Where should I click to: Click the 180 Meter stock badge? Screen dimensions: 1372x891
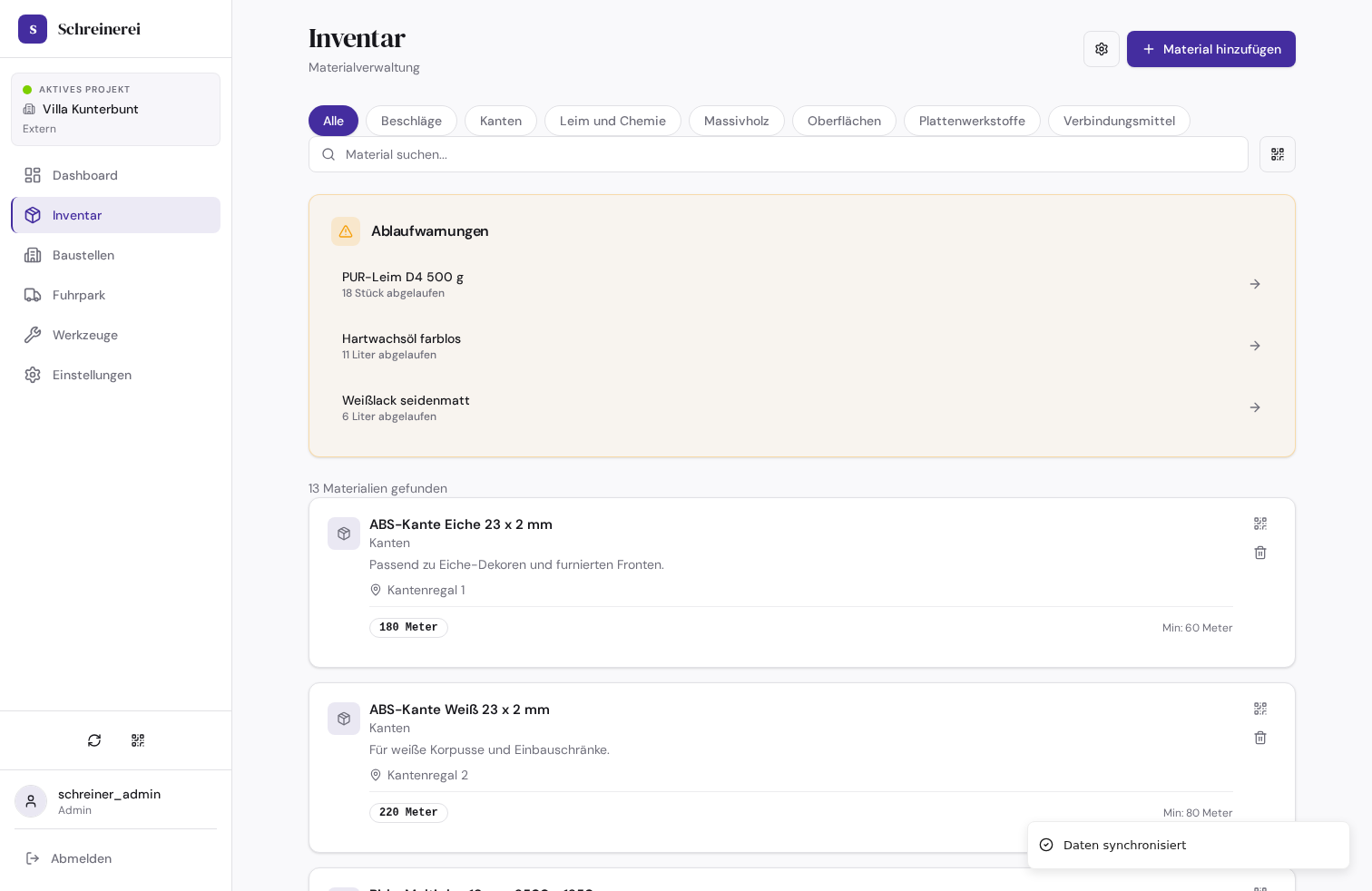[x=408, y=628]
